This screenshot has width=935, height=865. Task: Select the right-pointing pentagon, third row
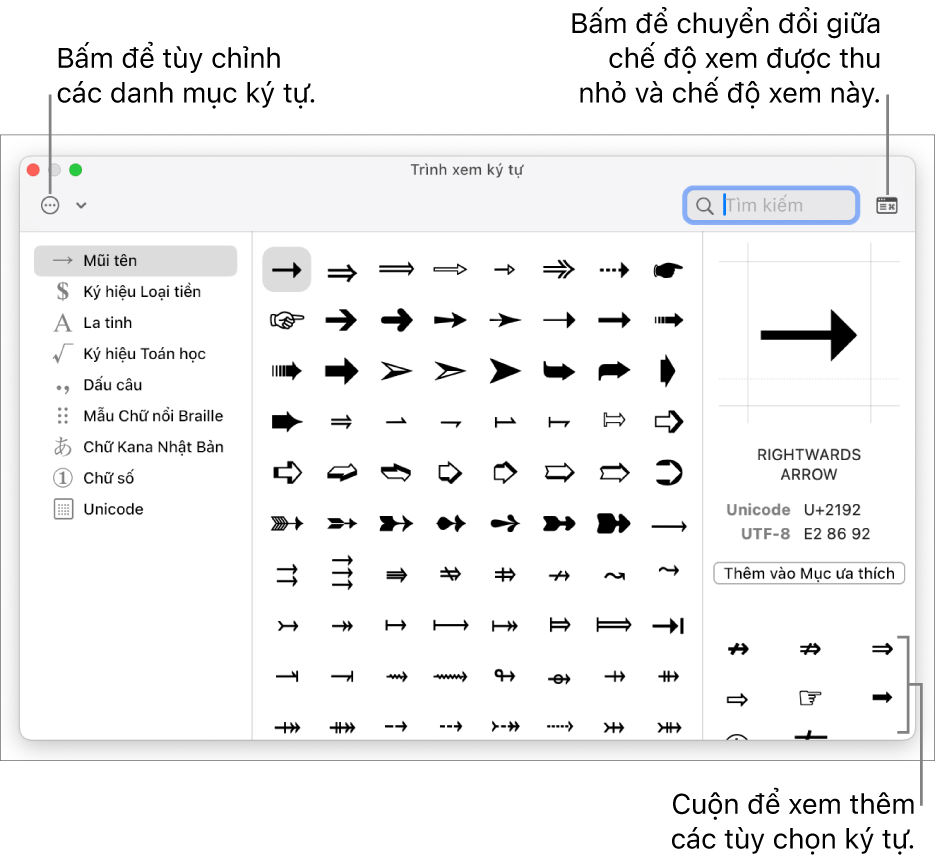pyautogui.click(x=668, y=371)
